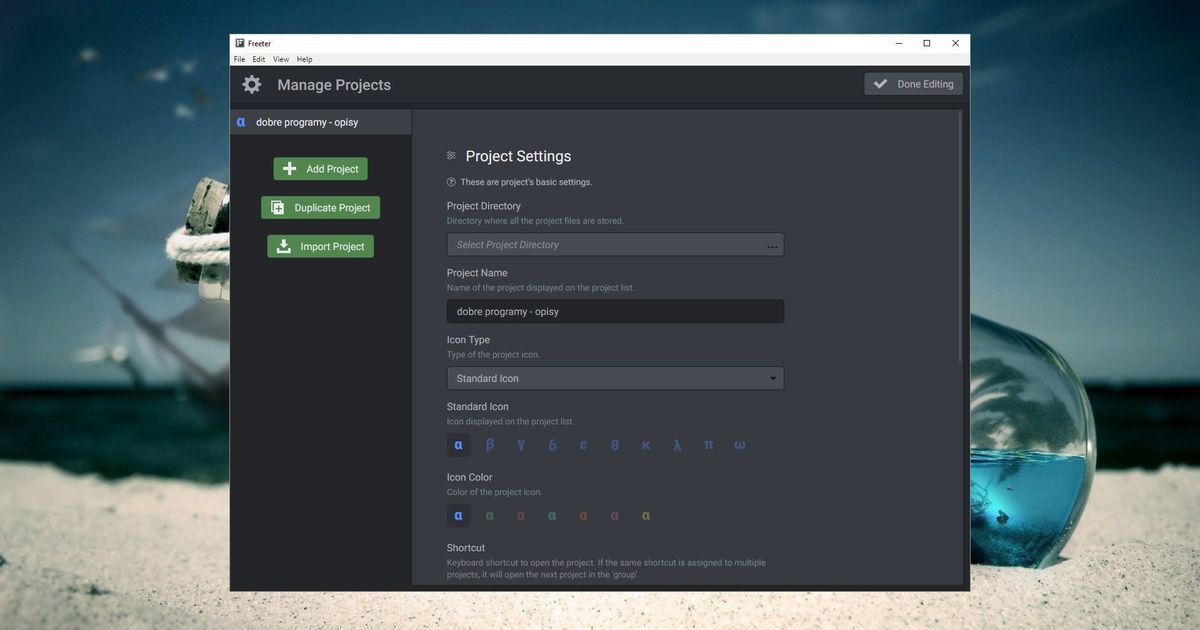Screen dimensions: 1200x630
Task: Open the Help menu
Action: (305, 60)
